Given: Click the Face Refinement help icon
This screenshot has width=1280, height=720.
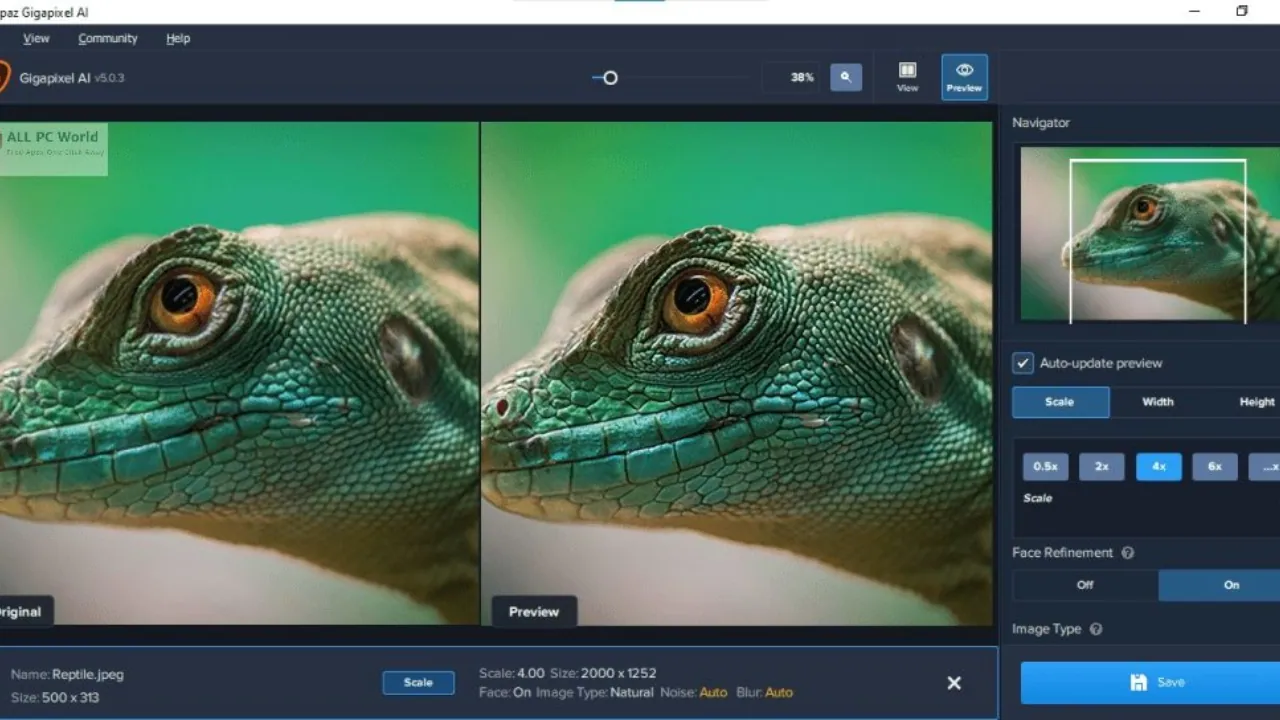Looking at the screenshot, I should pyautogui.click(x=1128, y=553).
